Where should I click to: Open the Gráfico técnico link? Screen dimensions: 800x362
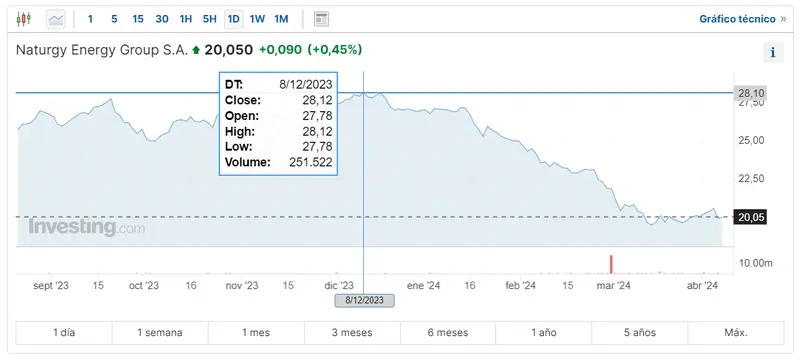743,19
